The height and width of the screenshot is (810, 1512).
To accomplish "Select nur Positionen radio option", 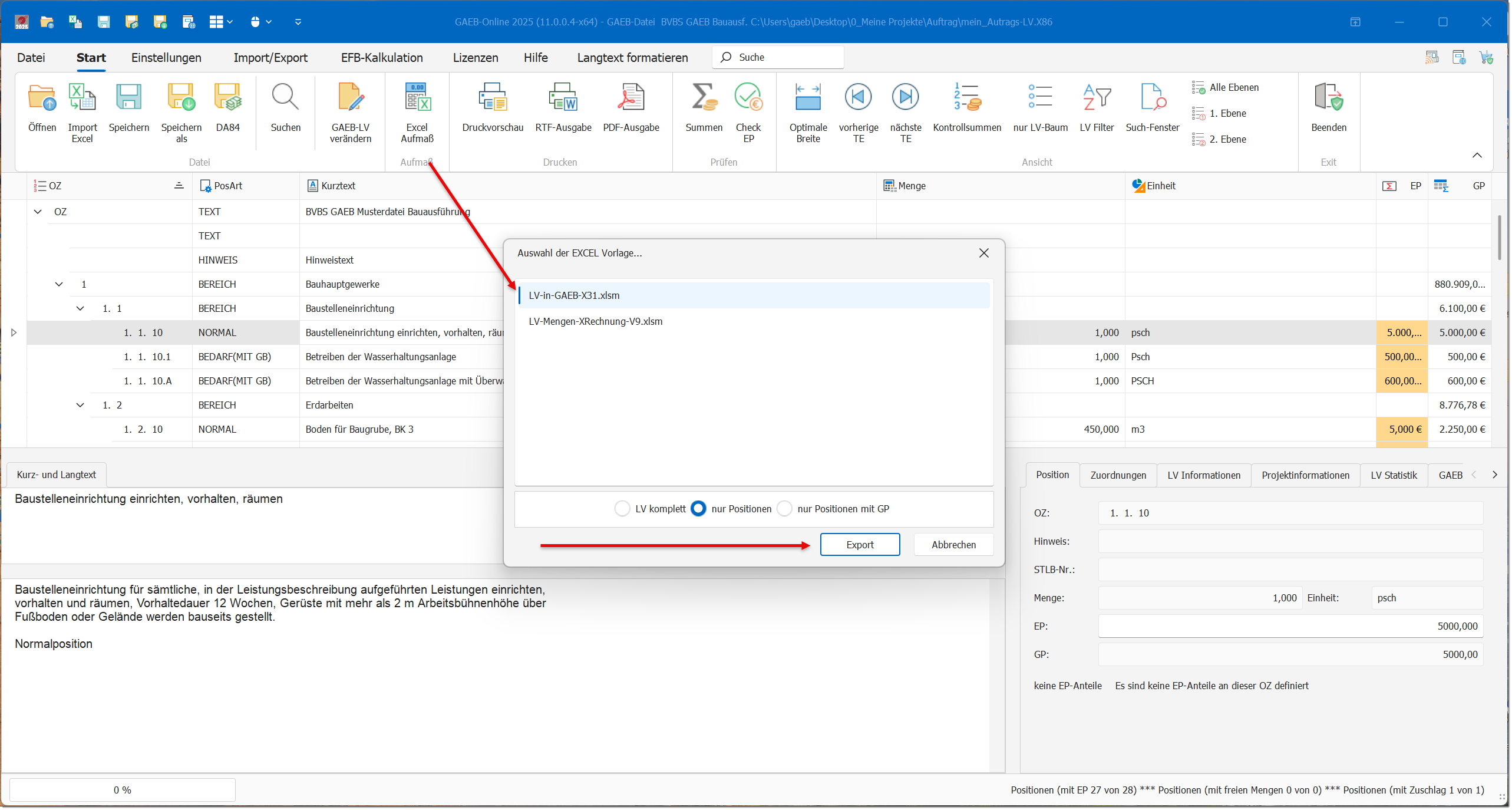I will (x=698, y=509).
